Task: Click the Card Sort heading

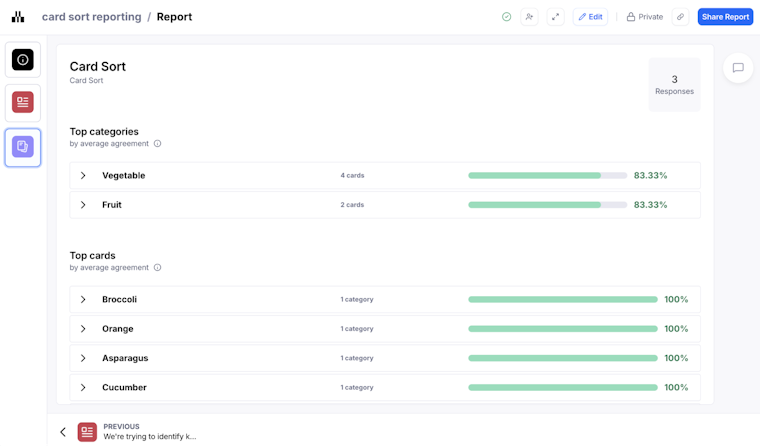Action: pos(97,66)
